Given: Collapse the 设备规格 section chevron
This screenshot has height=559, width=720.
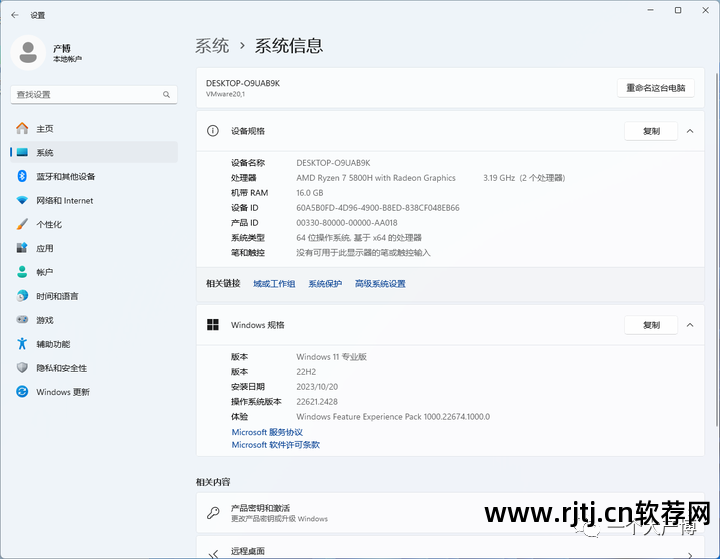Looking at the screenshot, I should [690, 131].
